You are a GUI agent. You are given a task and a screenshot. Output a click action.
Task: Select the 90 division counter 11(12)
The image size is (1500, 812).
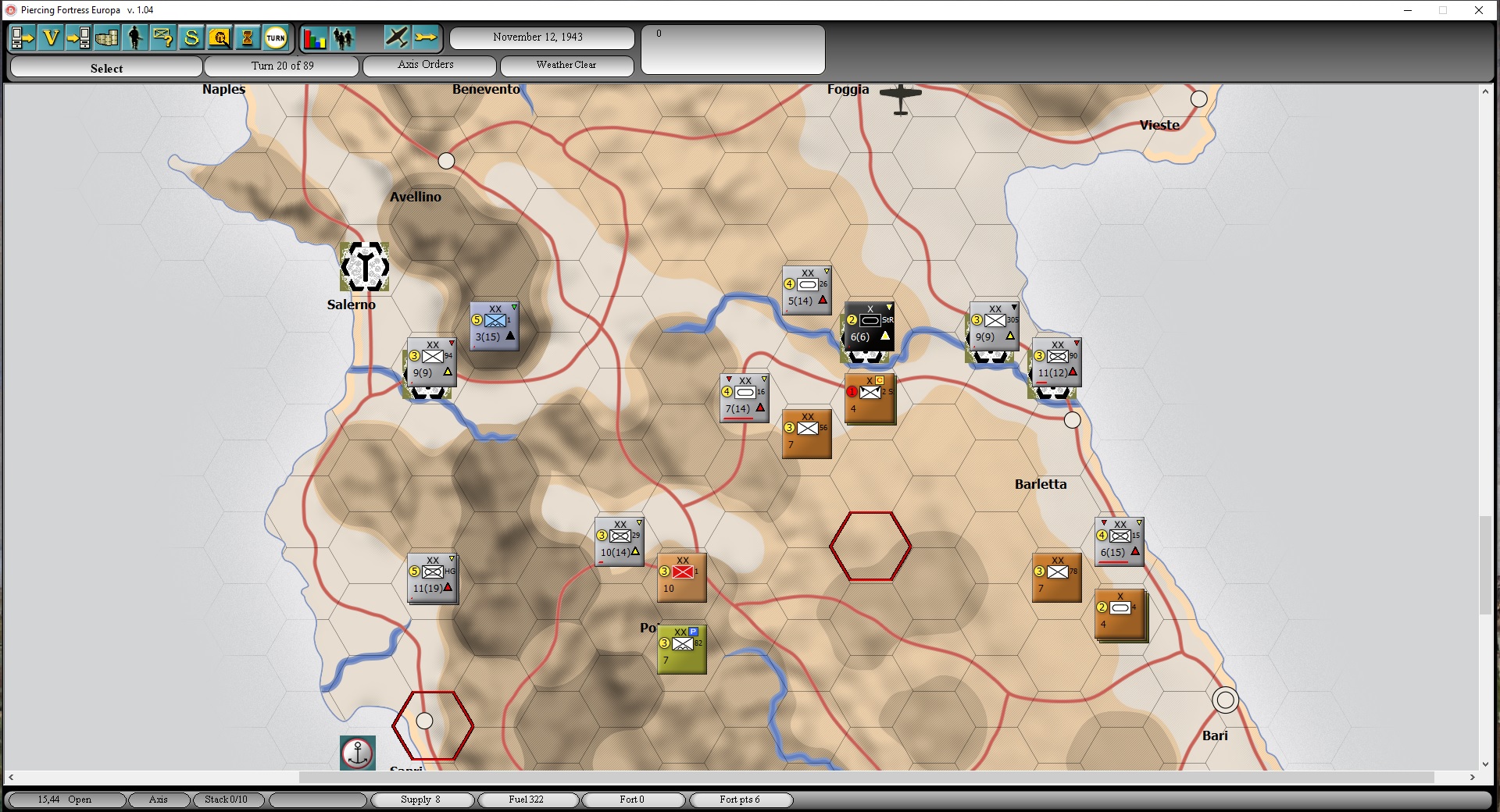click(x=1057, y=362)
